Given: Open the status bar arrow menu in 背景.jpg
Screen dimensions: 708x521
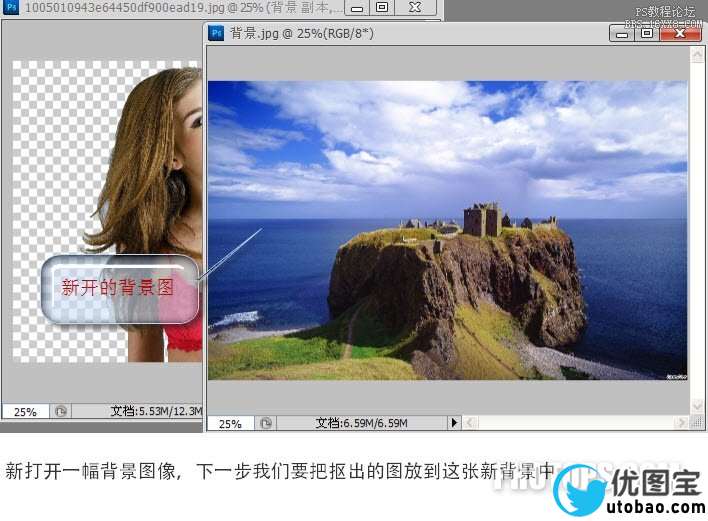Looking at the screenshot, I should coord(454,423).
